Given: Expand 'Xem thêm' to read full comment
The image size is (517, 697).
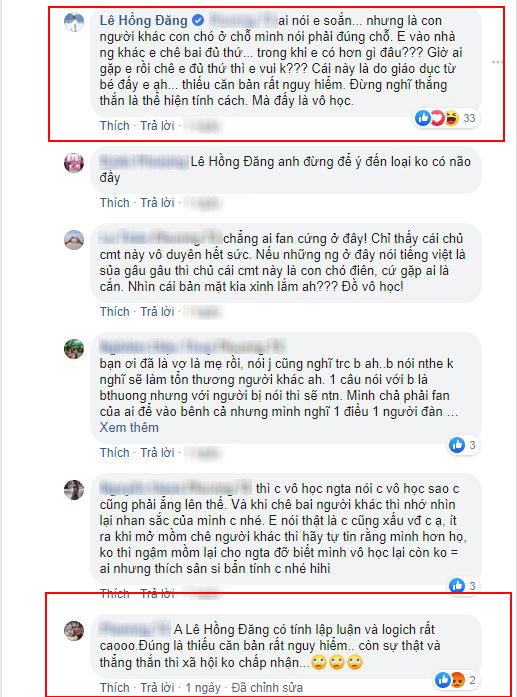Looking at the screenshot, I should click(x=129, y=428).
